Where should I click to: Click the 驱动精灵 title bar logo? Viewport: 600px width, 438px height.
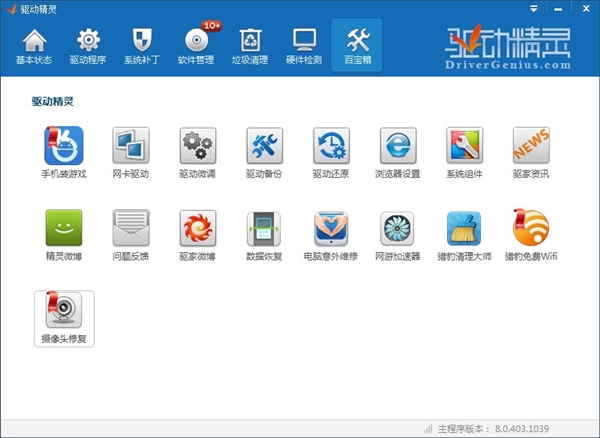[11, 9]
